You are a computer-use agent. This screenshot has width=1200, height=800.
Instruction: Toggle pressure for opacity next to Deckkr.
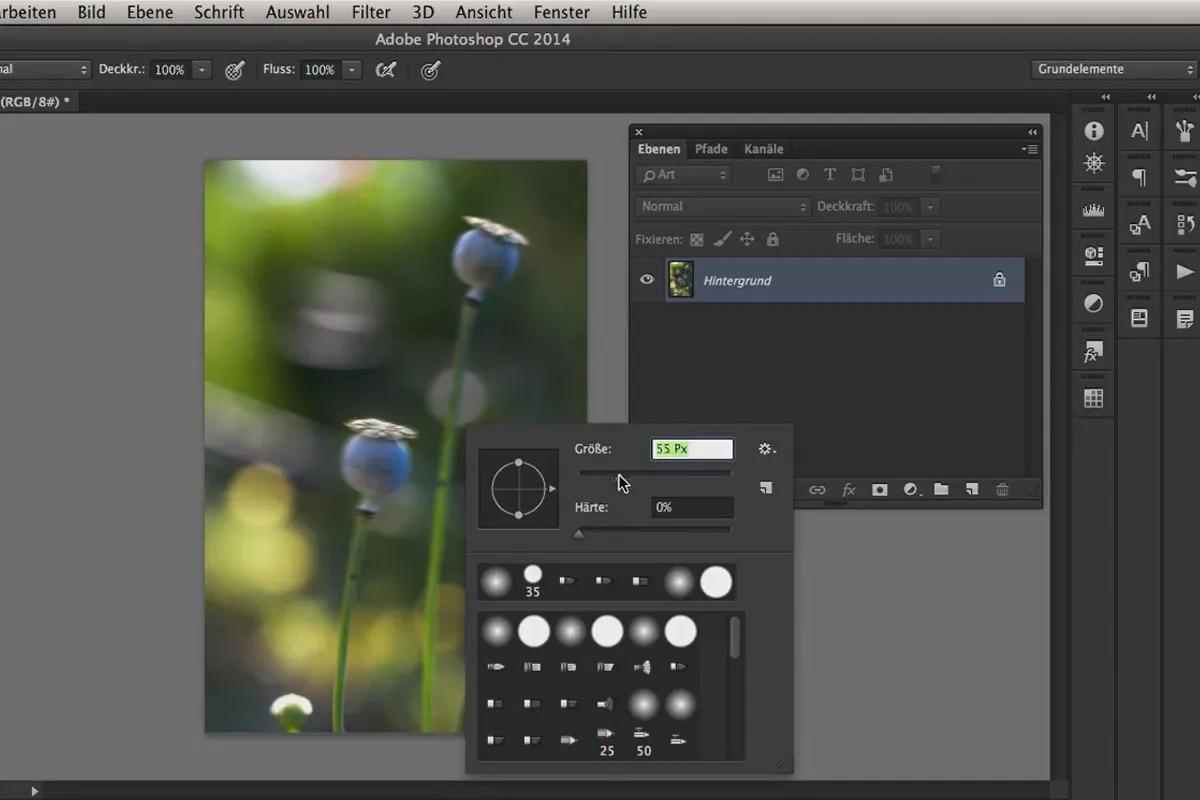(x=235, y=70)
